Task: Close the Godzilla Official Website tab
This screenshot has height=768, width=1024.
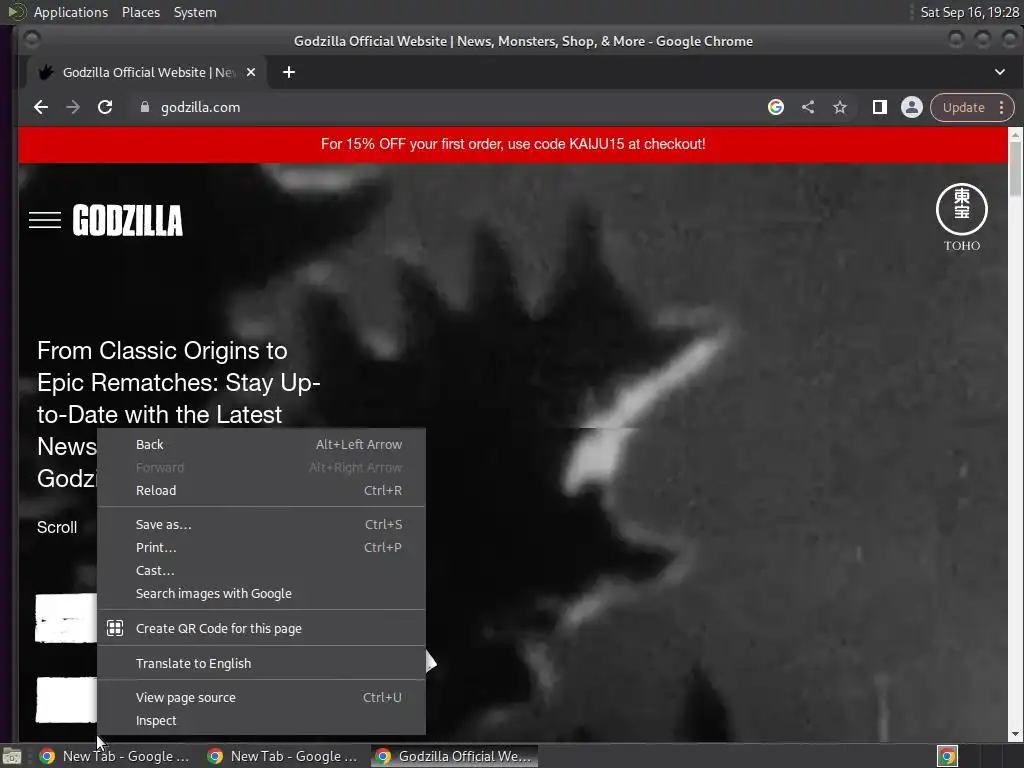Action: 251,72
